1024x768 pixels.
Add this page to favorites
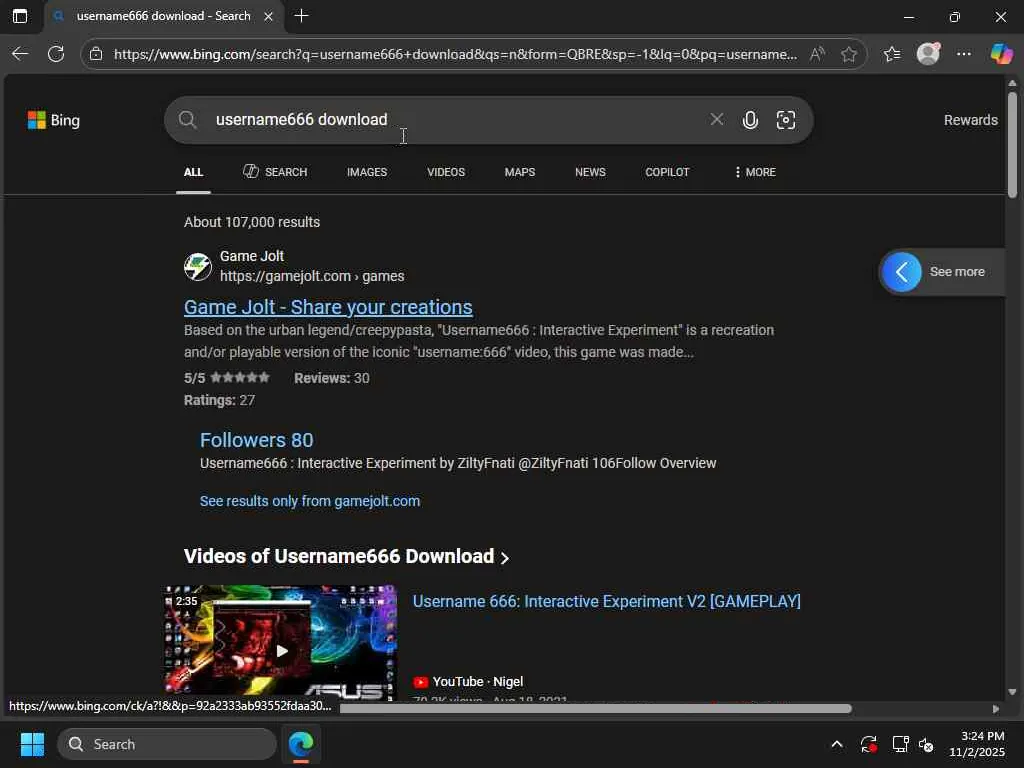848,54
